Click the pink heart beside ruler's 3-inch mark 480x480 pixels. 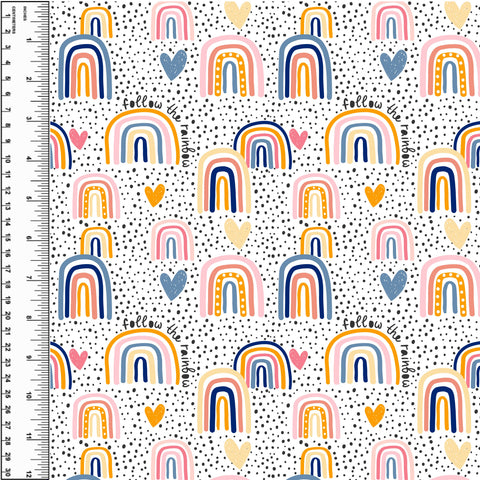click(78, 139)
